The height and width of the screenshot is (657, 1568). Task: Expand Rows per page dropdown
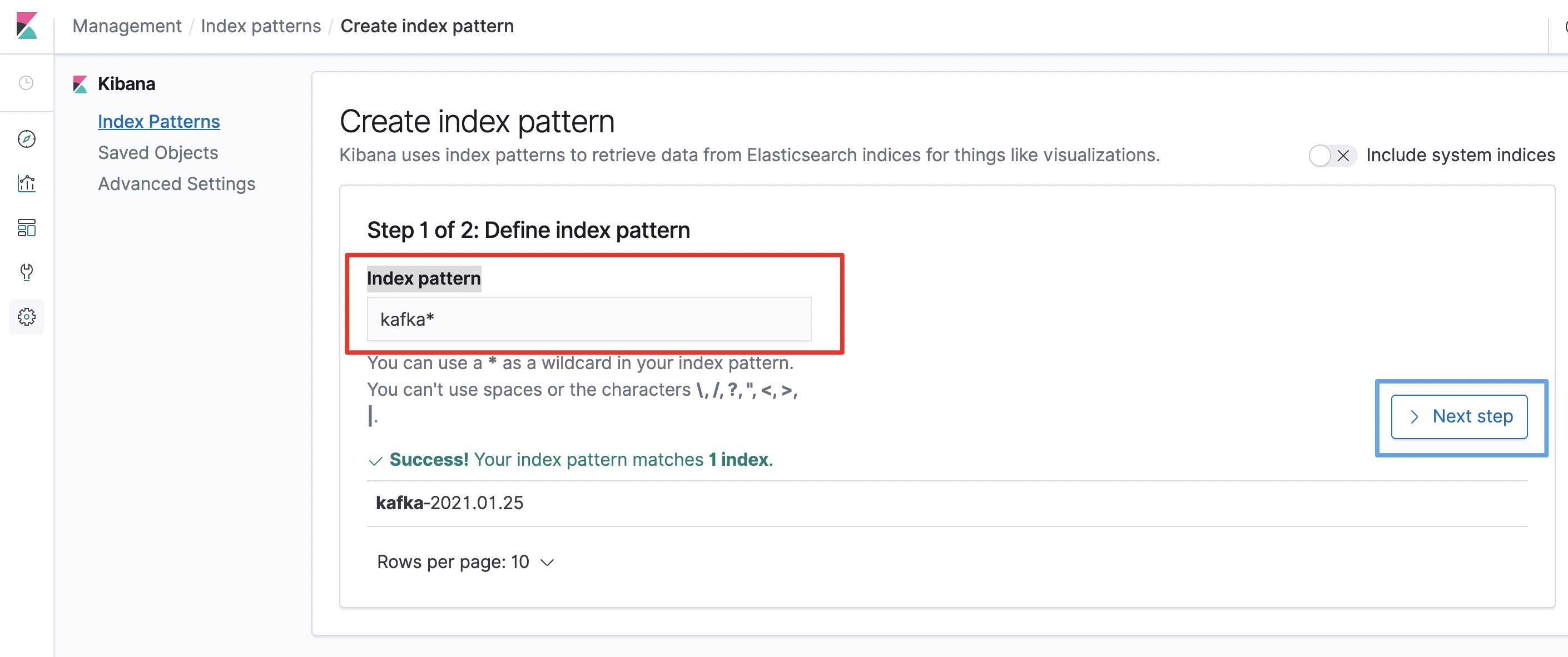tap(465, 561)
